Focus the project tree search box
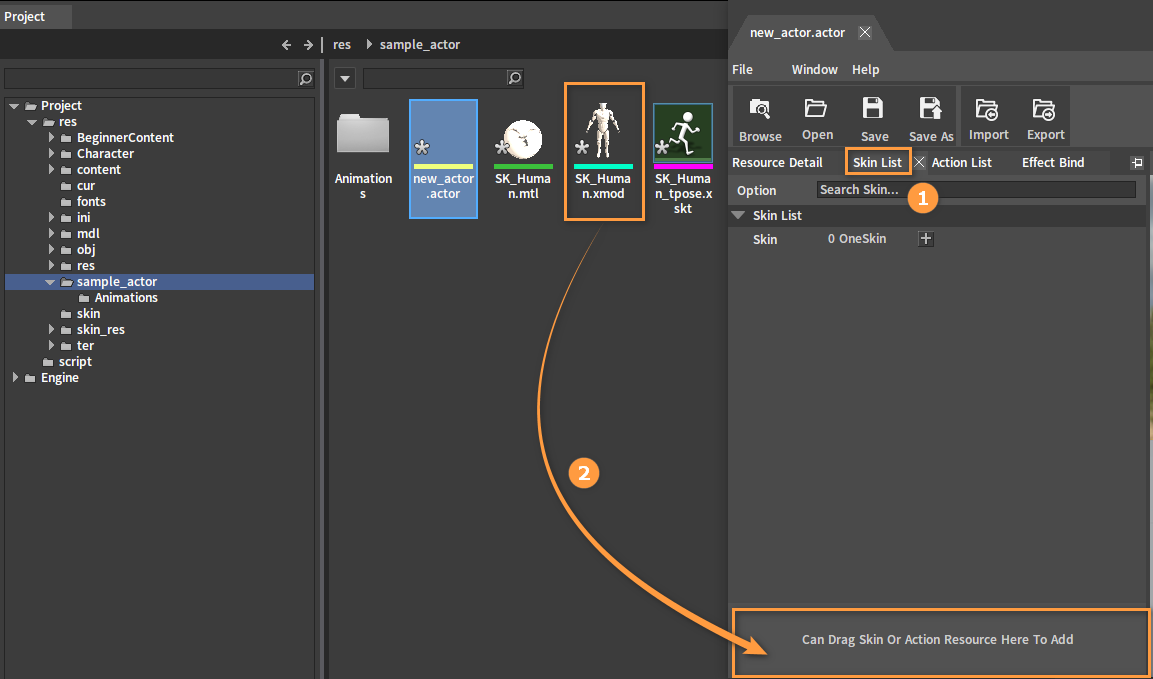Viewport: 1153px width, 679px height. coord(160,78)
